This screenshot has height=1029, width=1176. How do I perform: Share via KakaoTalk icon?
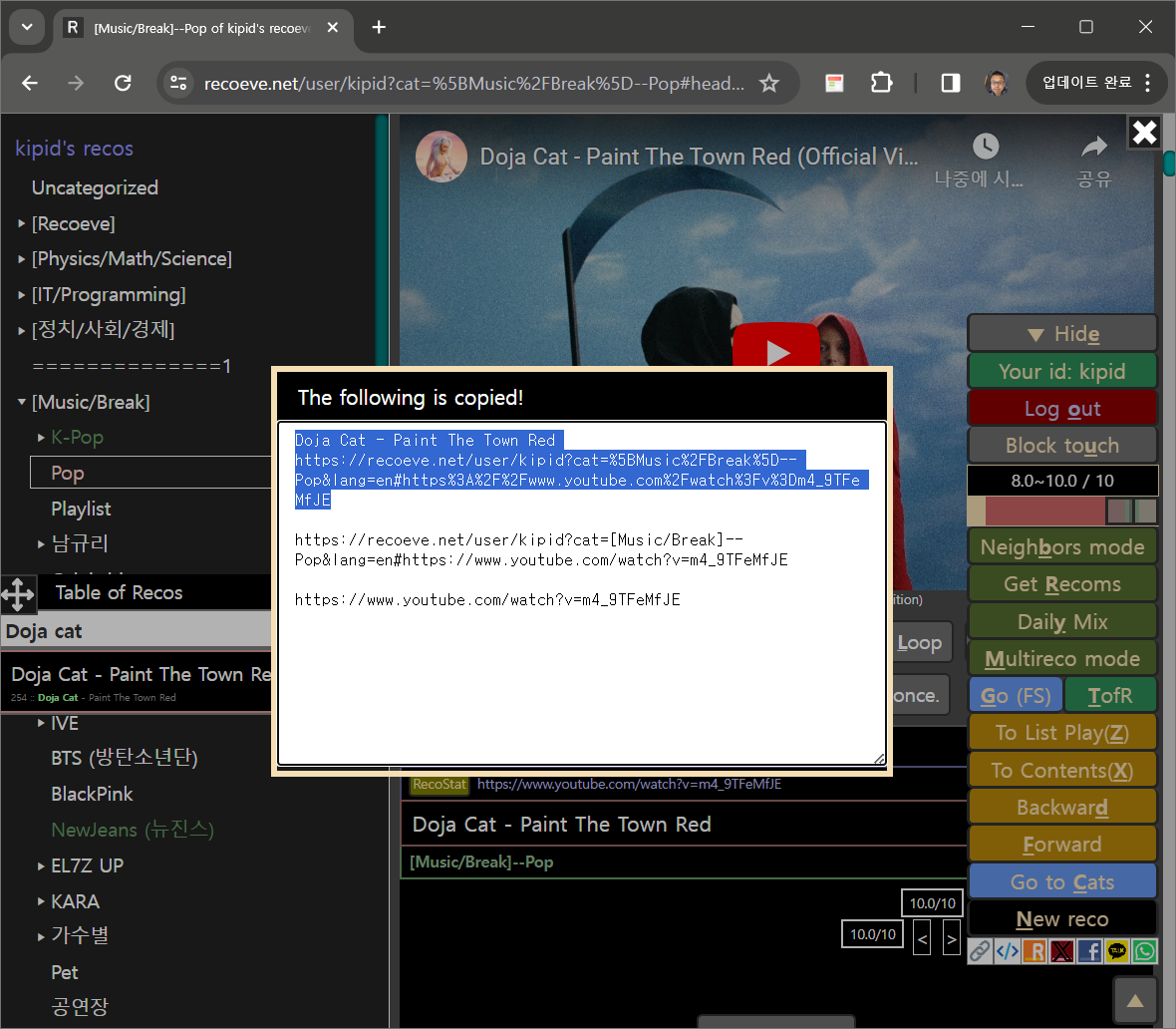(x=1117, y=951)
